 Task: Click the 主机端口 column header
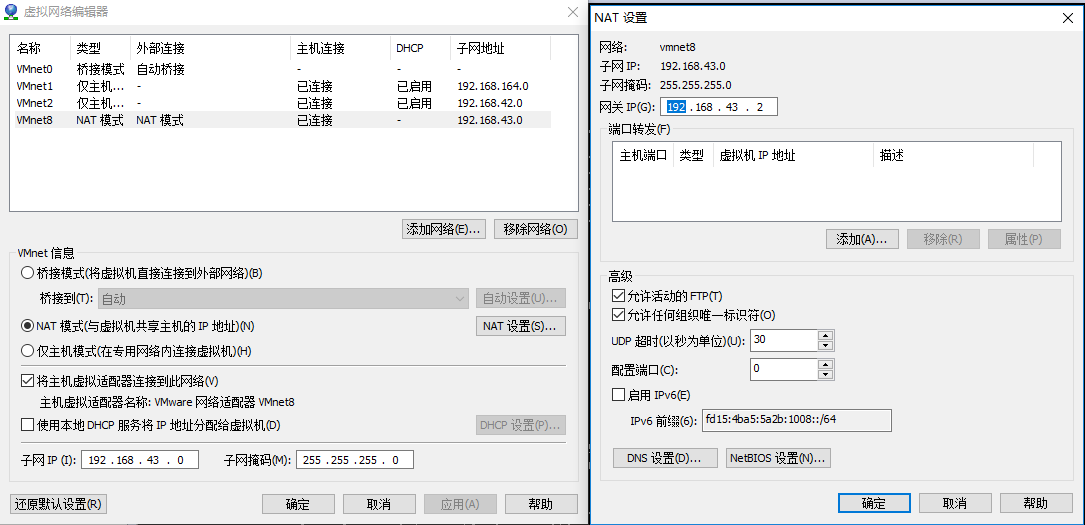(643, 156)
